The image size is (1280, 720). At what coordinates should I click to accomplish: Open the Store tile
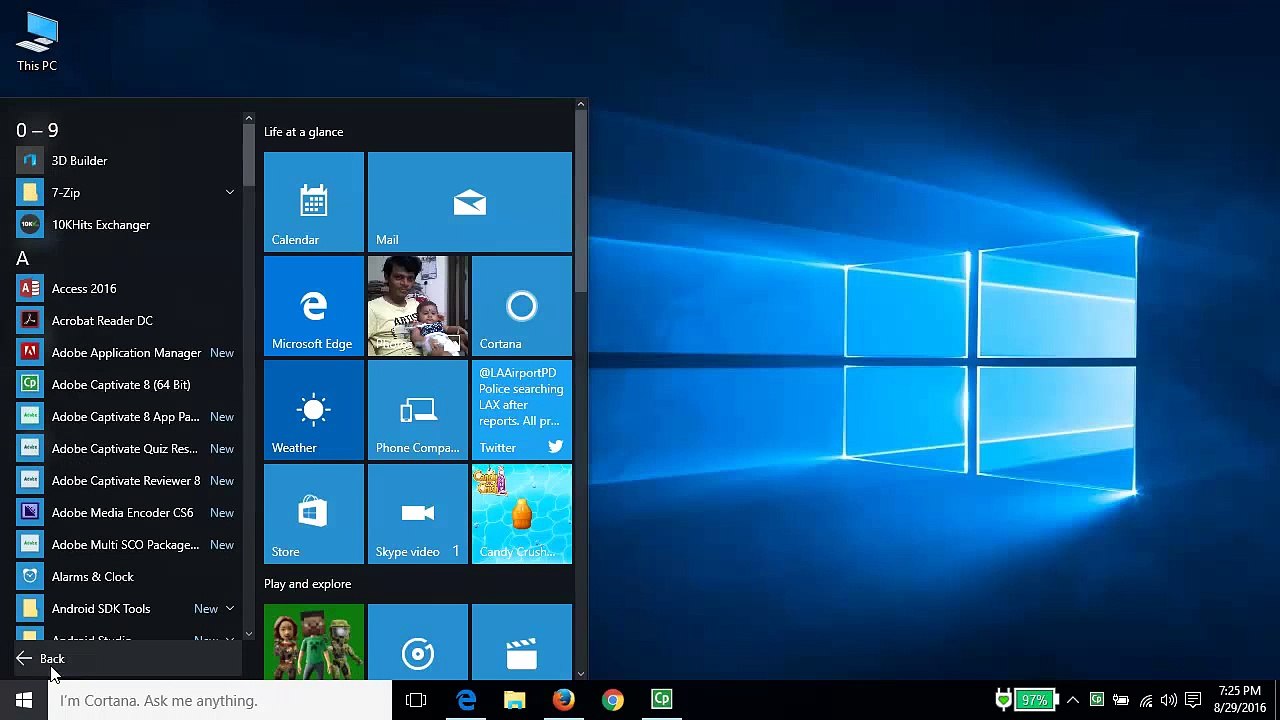314,514
